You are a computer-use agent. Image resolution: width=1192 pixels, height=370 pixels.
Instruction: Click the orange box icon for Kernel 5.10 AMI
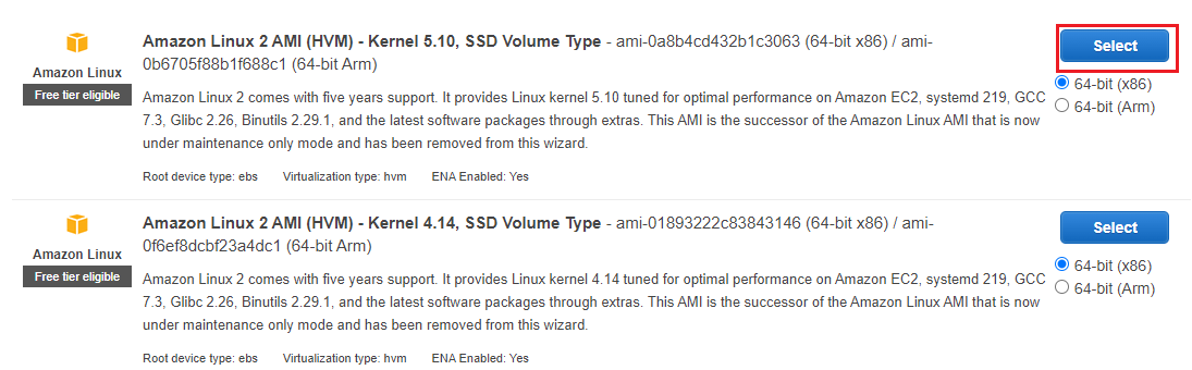point(78,43)
